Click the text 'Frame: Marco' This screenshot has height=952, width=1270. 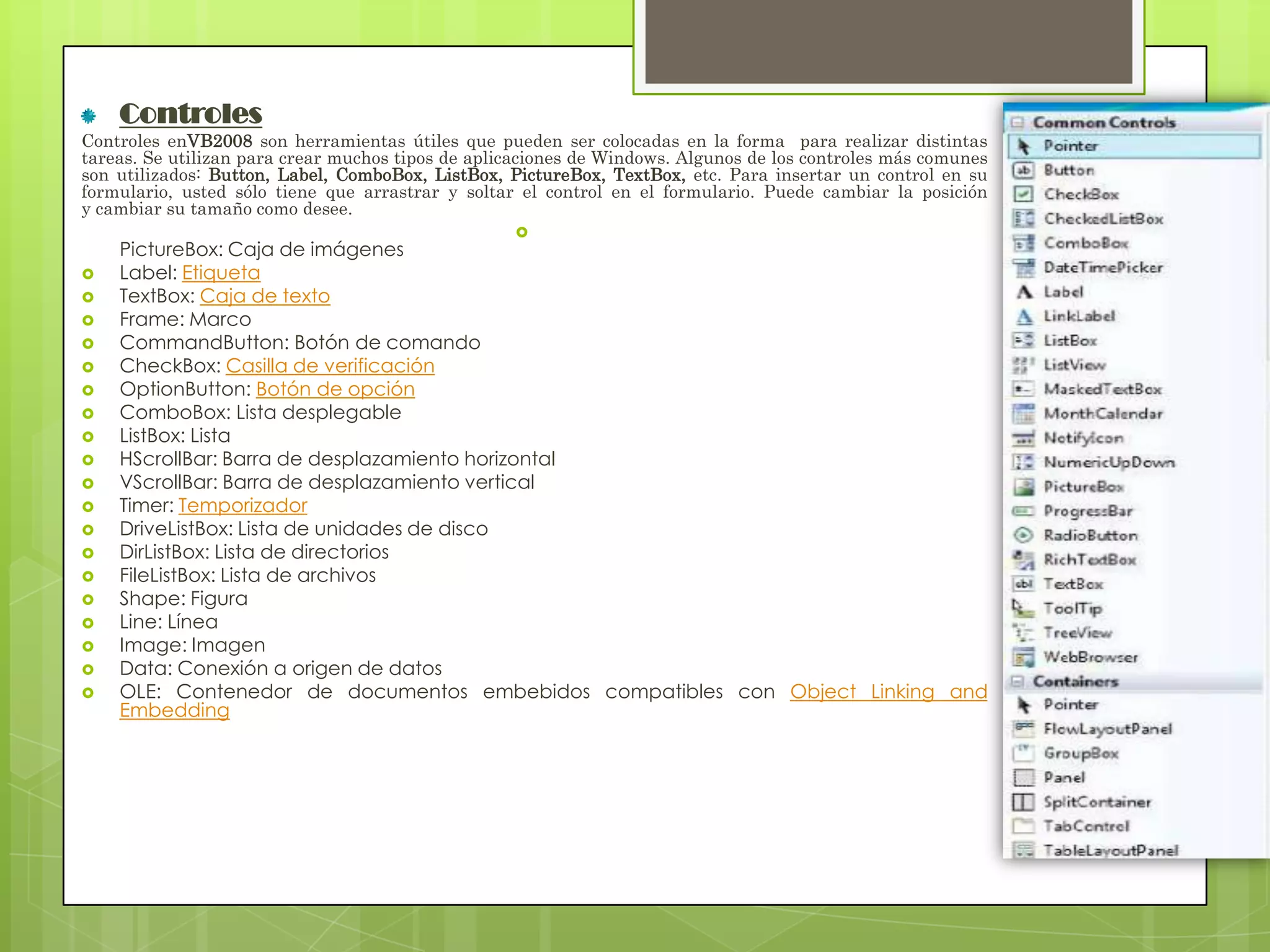(185, 319)
